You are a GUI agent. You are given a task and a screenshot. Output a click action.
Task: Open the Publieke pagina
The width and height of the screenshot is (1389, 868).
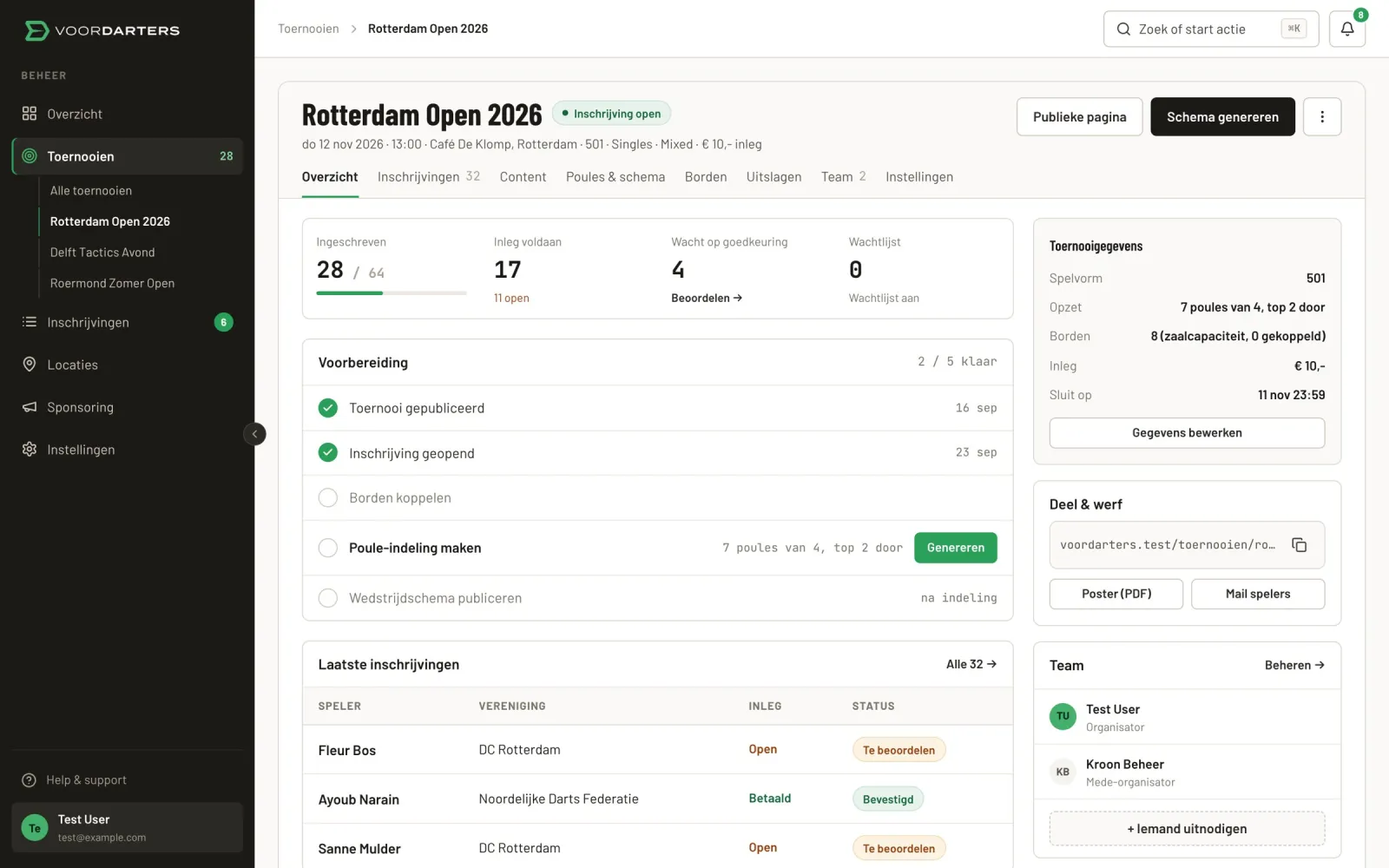[1080, 116]
